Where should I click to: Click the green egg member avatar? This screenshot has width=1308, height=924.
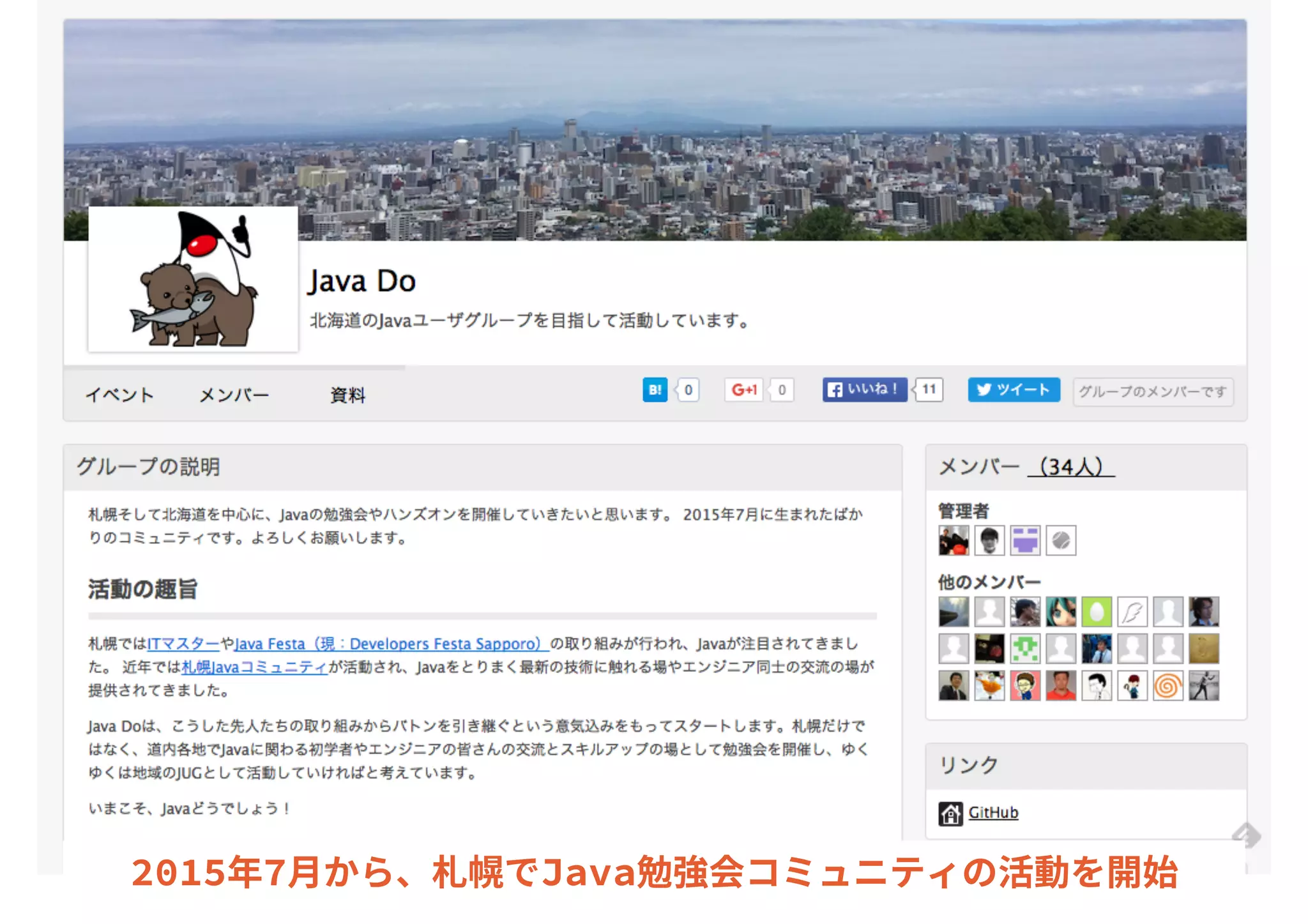click(1097, 612)
